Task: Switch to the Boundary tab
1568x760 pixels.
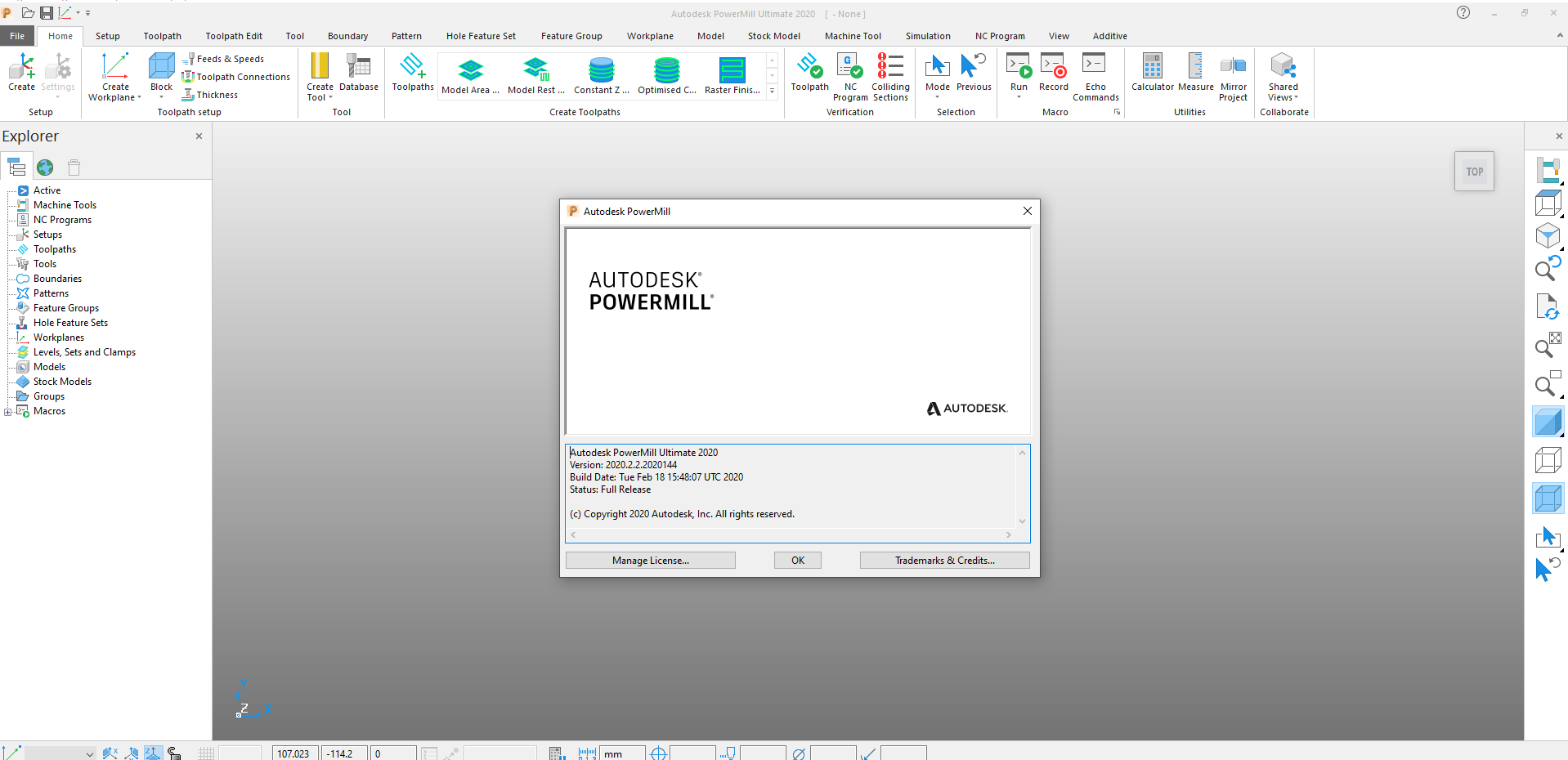Action: coord(347,36)
